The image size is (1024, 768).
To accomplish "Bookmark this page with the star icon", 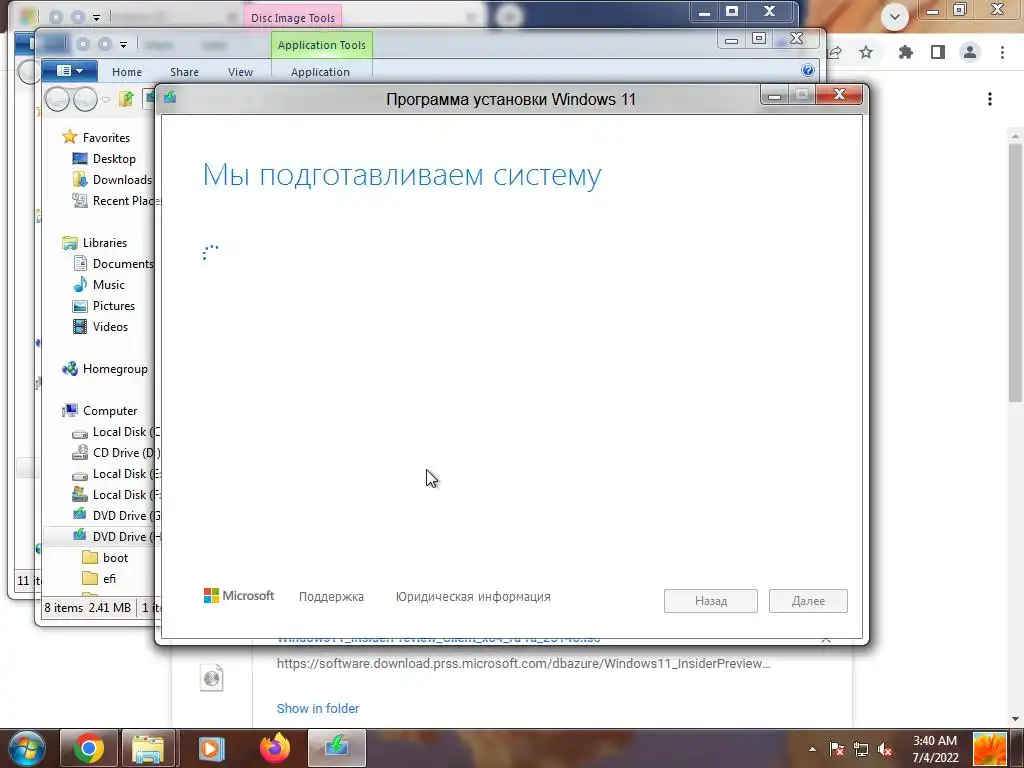I will click(866, 52).
